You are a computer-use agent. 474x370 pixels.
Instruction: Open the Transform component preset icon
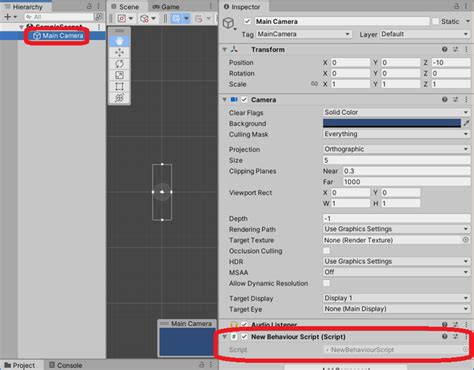456,49
